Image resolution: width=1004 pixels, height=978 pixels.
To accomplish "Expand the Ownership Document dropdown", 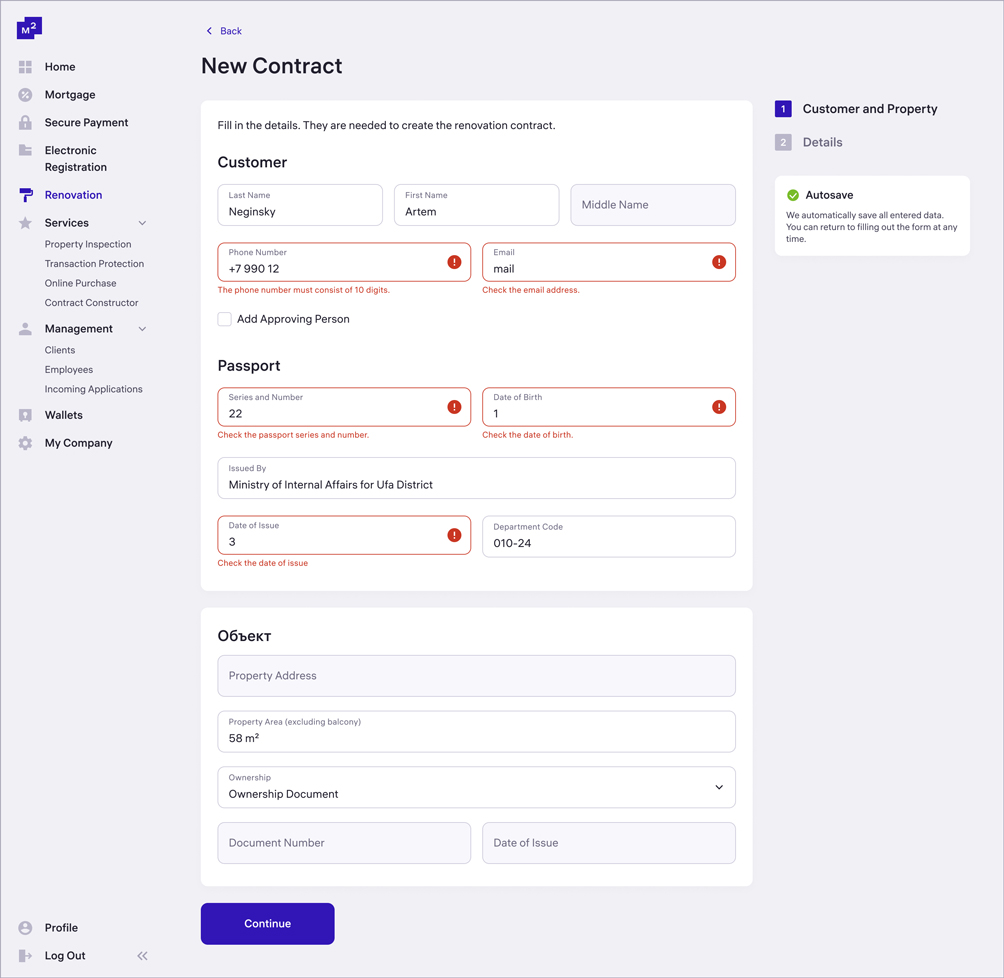I will 718,787.
